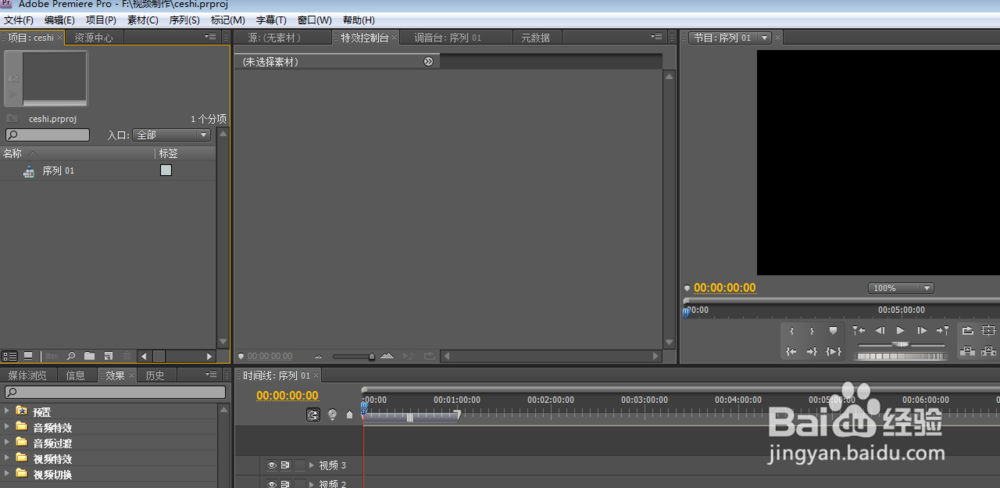The height and width of the screenshot is (488, 1000).
Task: Expand the 预置 presets folder
Action: coord(7,411)
